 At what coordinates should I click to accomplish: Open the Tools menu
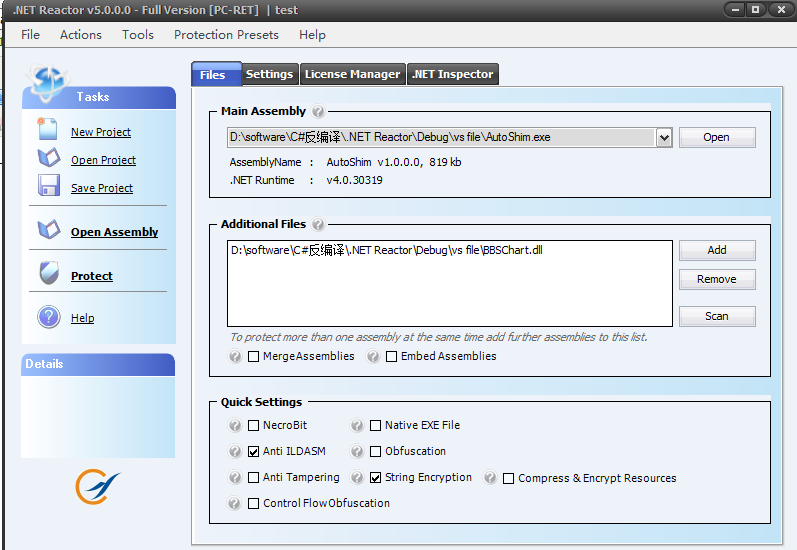(138, 35)
